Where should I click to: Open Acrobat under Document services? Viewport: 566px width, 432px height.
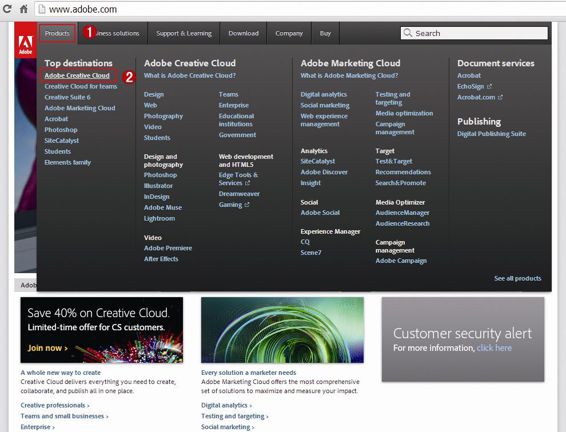pos(469,75)
